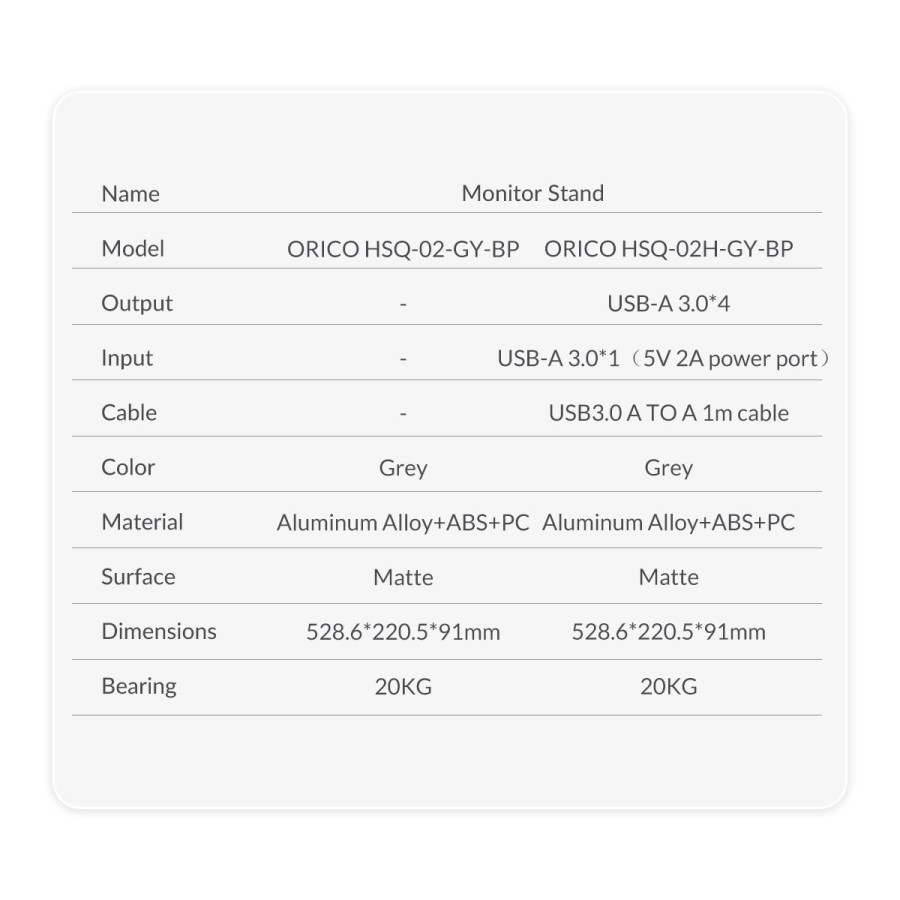Image resolution: width=900 pixels, height=900 pixels.
Task: Click the "Bearing" row label
Action: tap(139, 686)
